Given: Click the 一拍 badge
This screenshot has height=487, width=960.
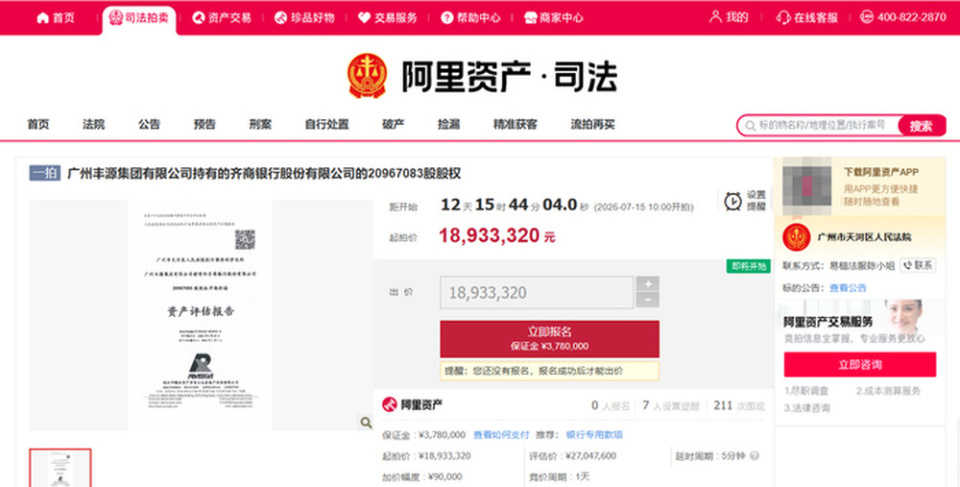Looking at the screenshot, I should point(45,173).
